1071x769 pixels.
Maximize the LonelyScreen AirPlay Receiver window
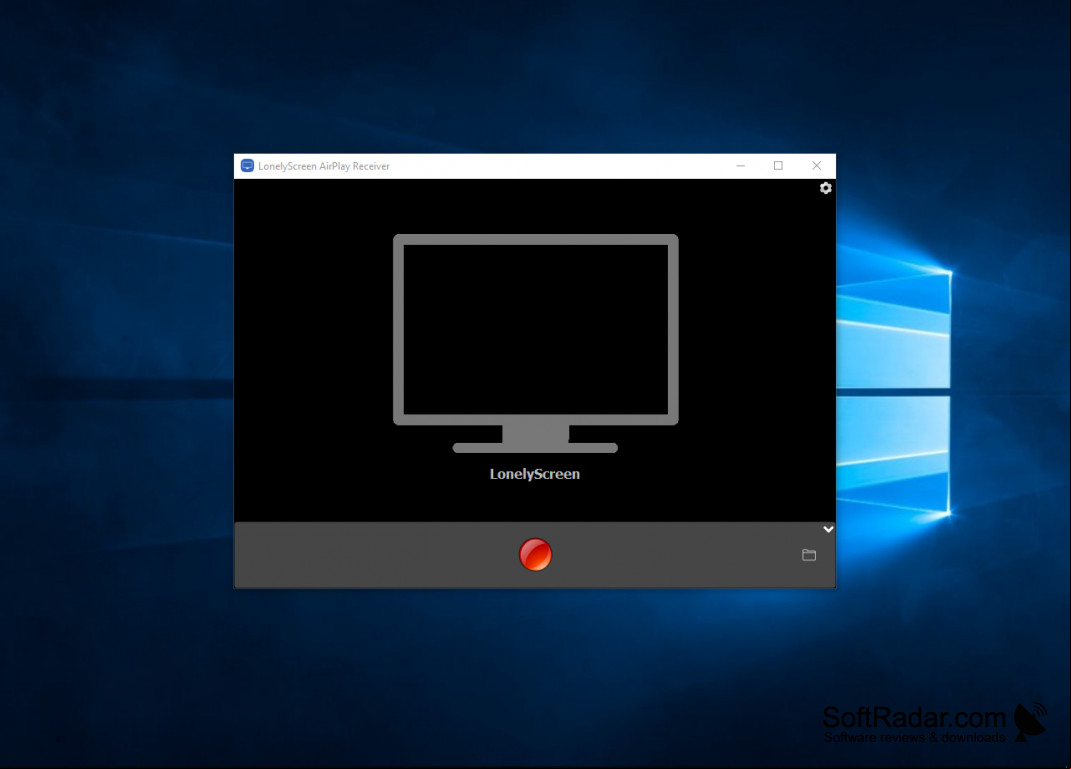(778, 166)
